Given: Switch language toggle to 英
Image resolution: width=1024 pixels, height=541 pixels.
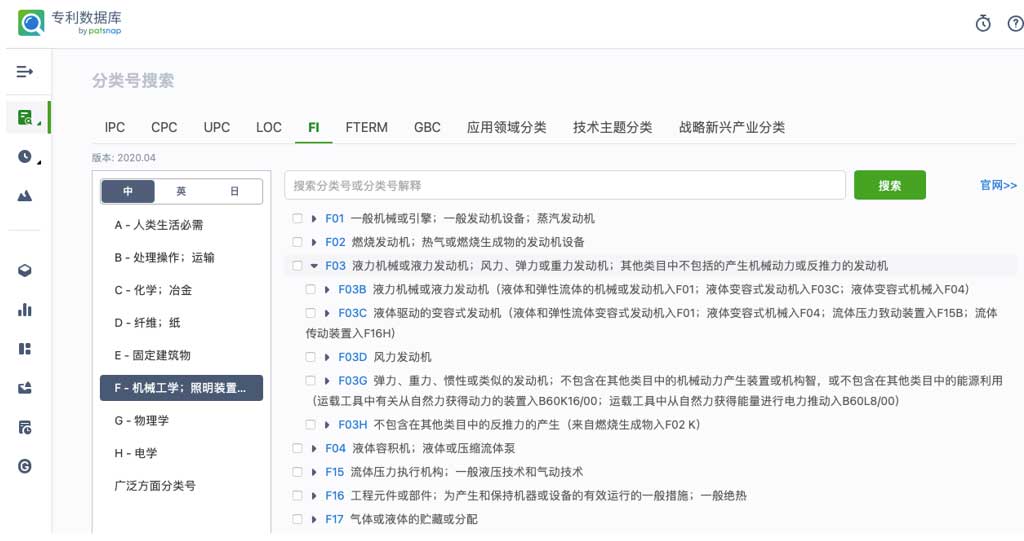Looking at the screenshot, I should pos(181,191).
